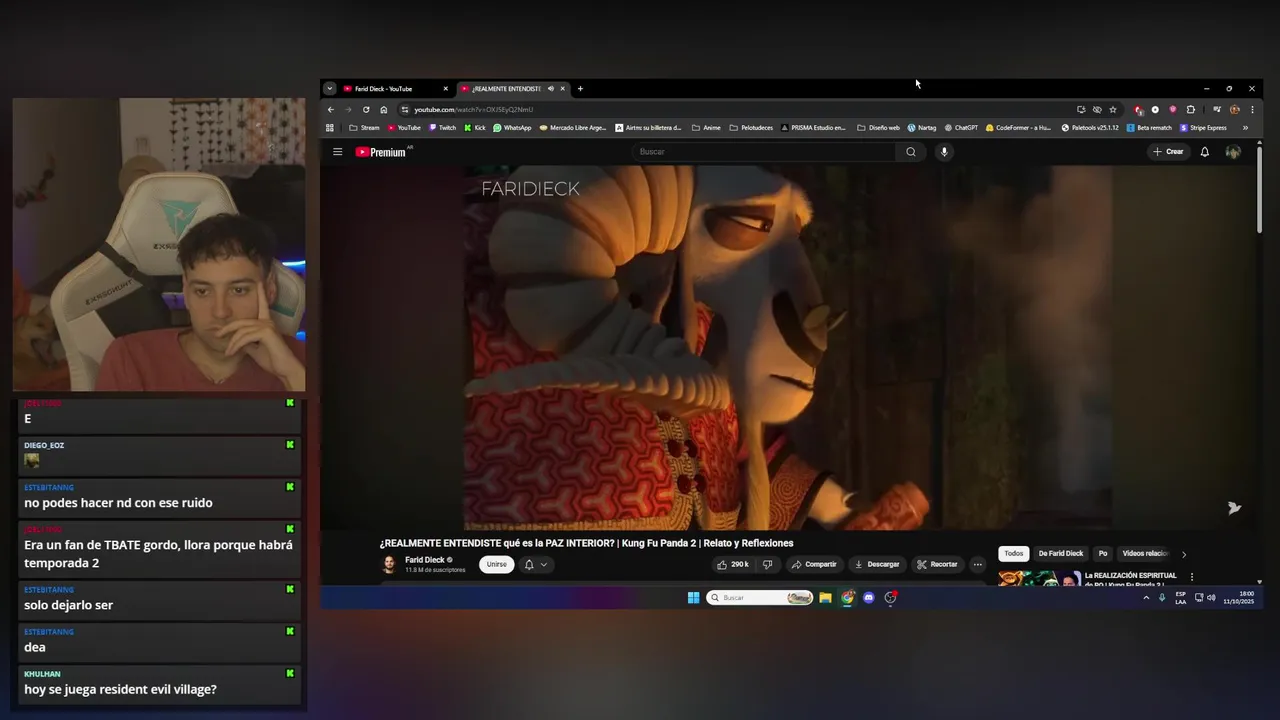
Task: Bookmark this page with the star
Action: coord(1112,109)
